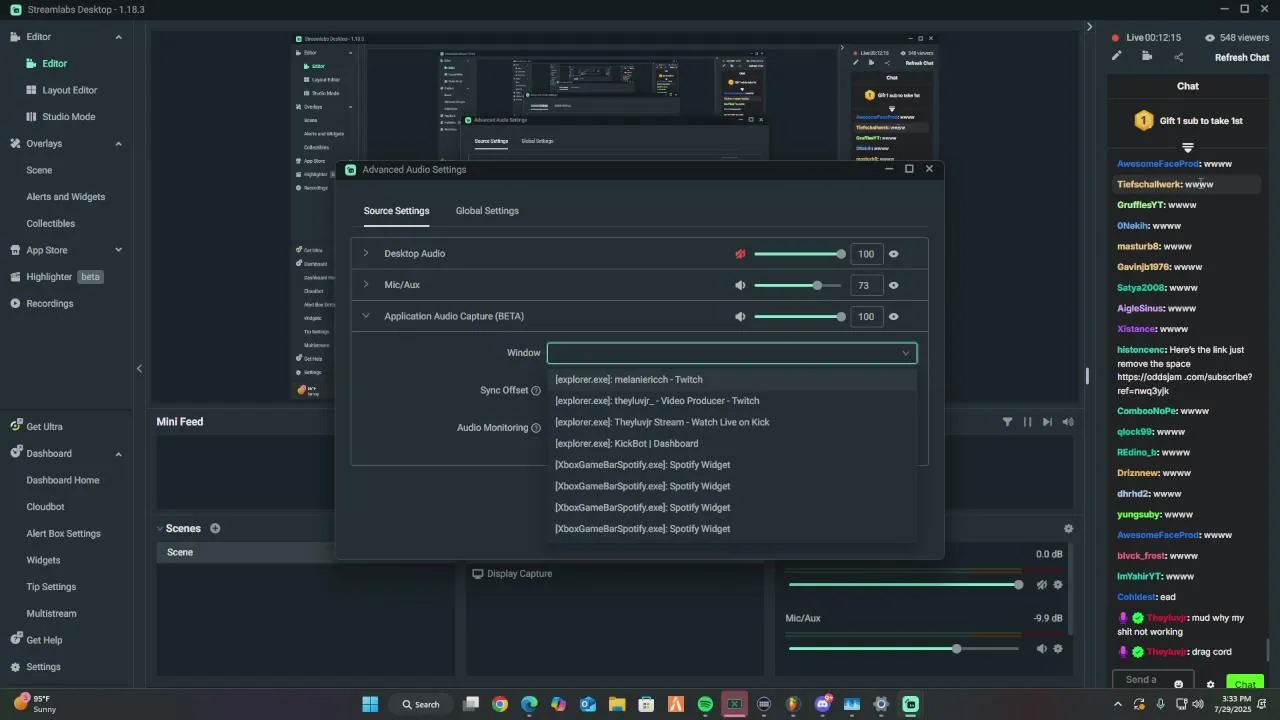
Task: Collapse the Overlays sidebar section
Action: pyautogui.click(x=118, y=144)
